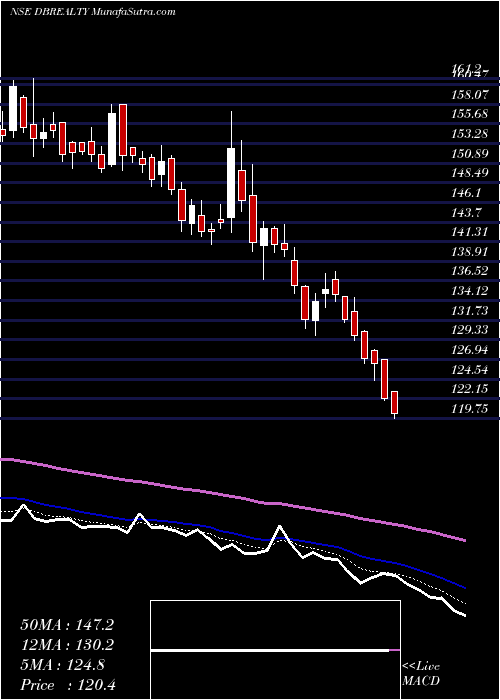500x700 pixels.
Task: Click the 146.1 price level label
Action: coord(466,193)
